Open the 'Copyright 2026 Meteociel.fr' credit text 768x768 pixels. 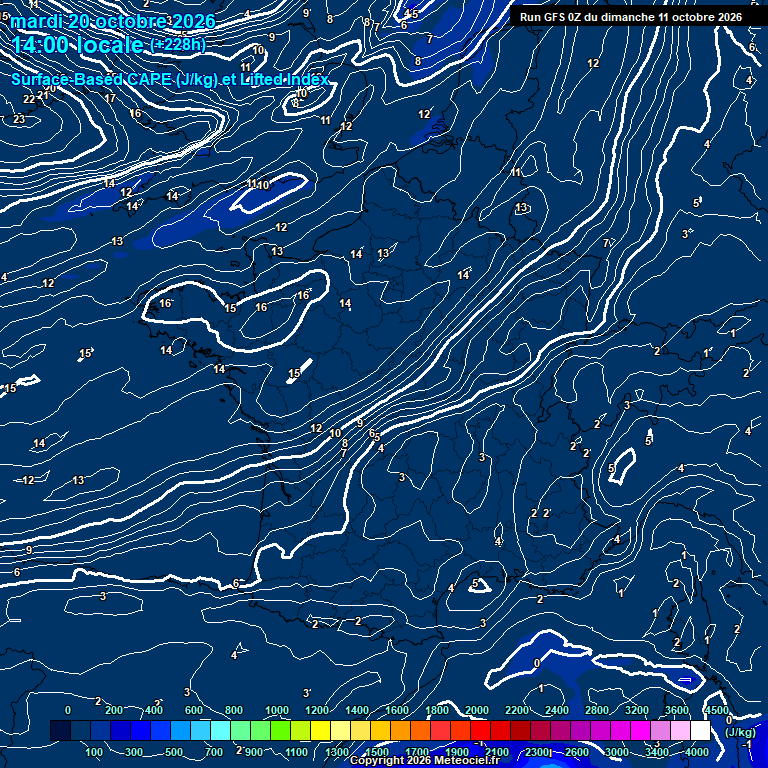click(x=425, y=760)
